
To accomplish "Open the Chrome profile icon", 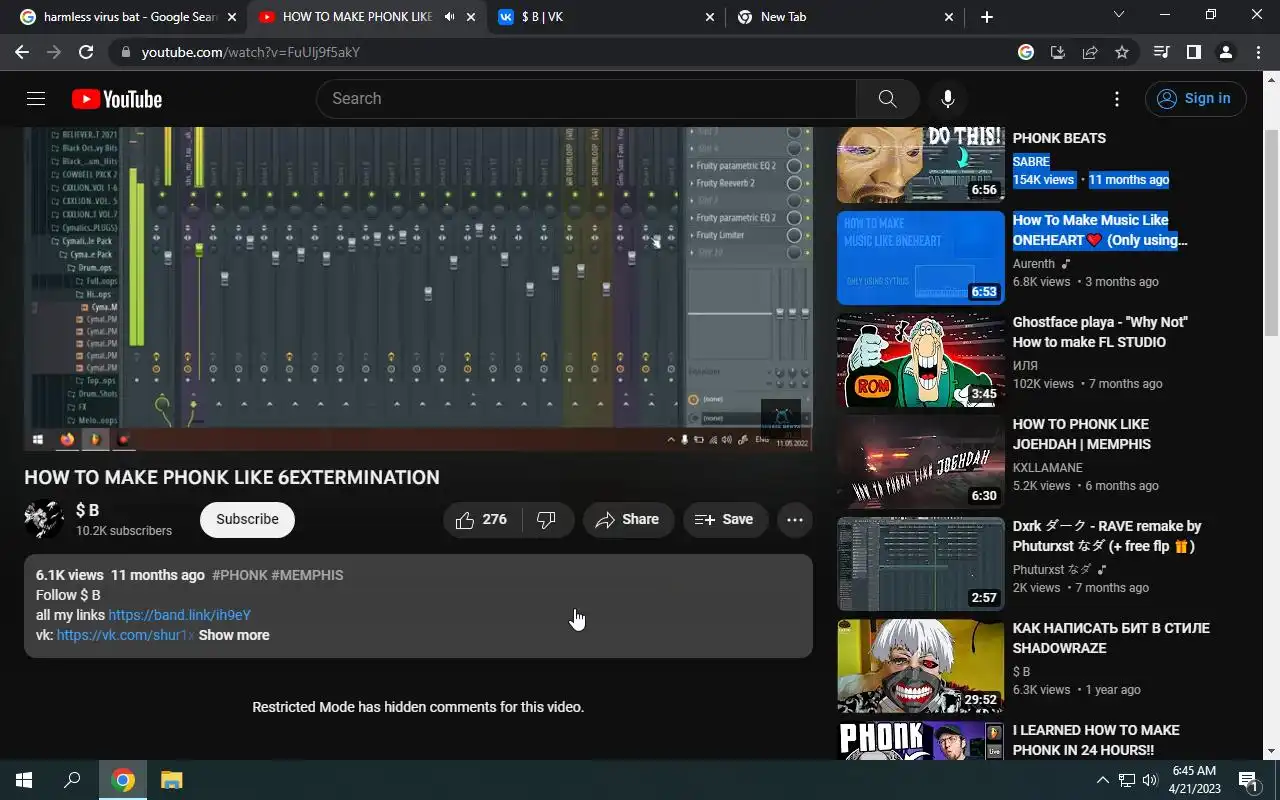I will (x=1225, y=52).
